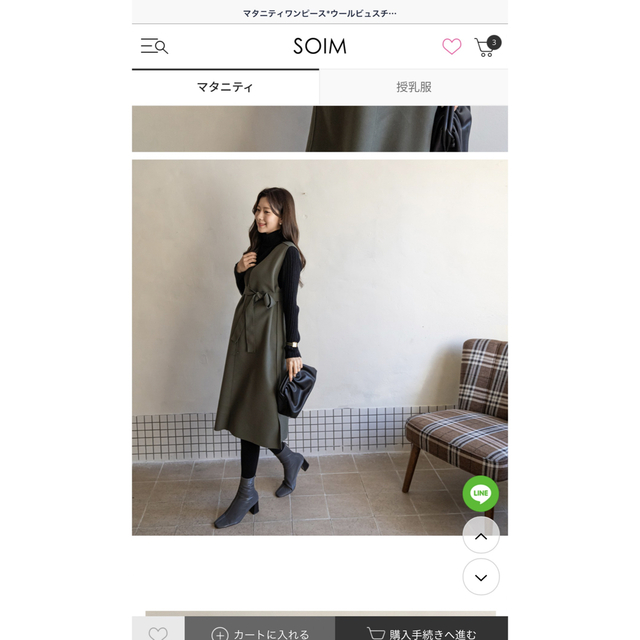Image resolution: width=640 pixels, height=640 pixels.
Task: Switch to the マタニティ tab
Action: pyautogui.click(x=225, y=87)
